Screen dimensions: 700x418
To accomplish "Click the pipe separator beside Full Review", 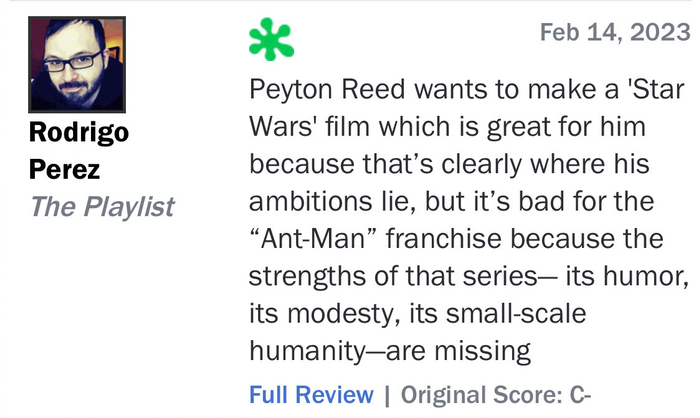I will point(387,394).
